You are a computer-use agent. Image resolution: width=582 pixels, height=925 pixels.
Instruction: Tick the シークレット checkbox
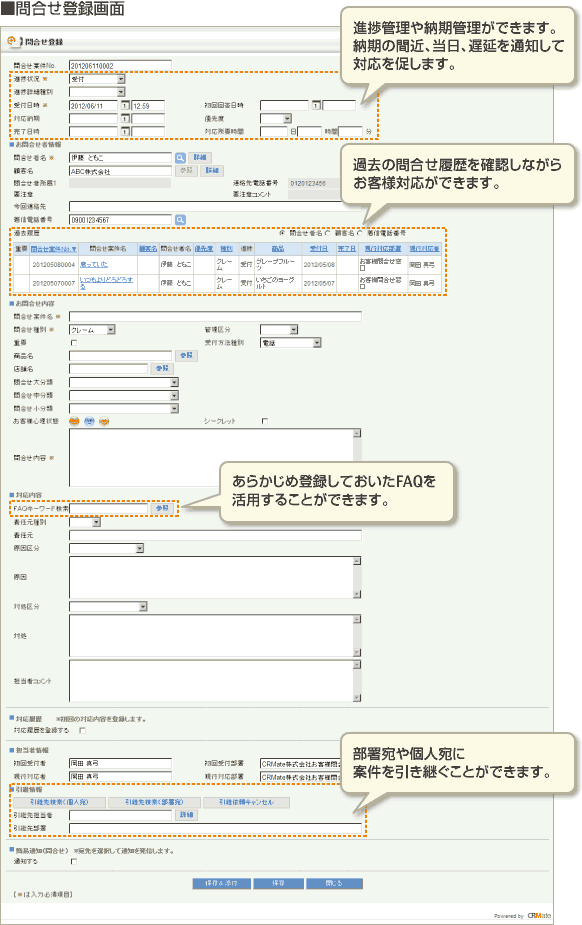coord(265,421)
